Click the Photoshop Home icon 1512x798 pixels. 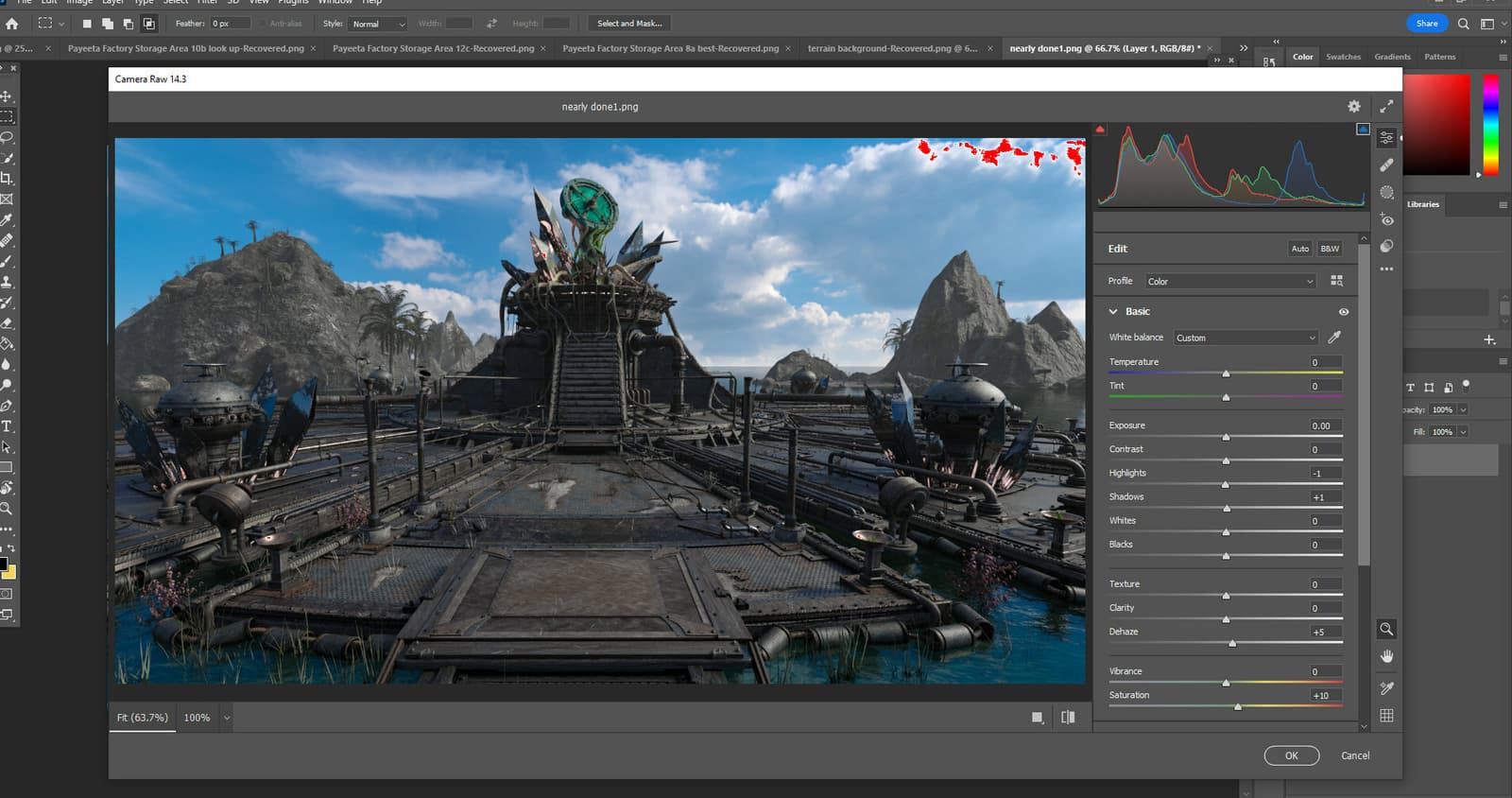[11, 24]
